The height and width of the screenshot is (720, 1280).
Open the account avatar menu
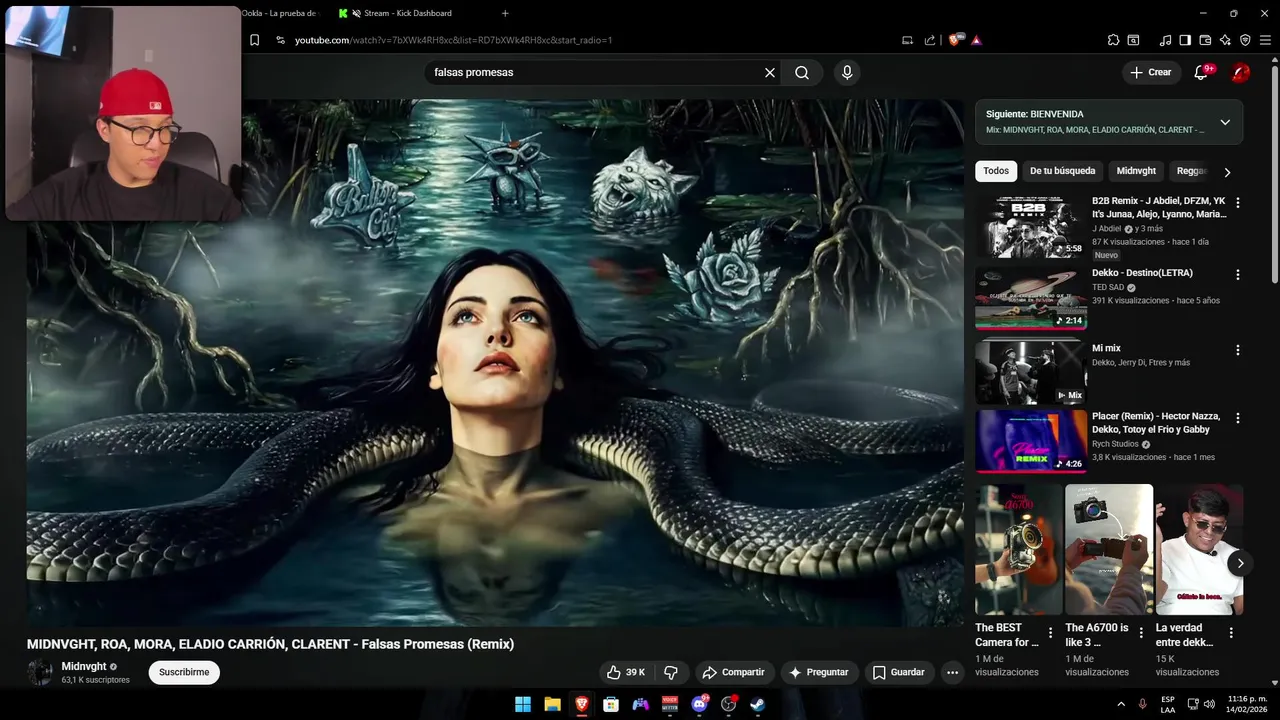(1240, 72)
